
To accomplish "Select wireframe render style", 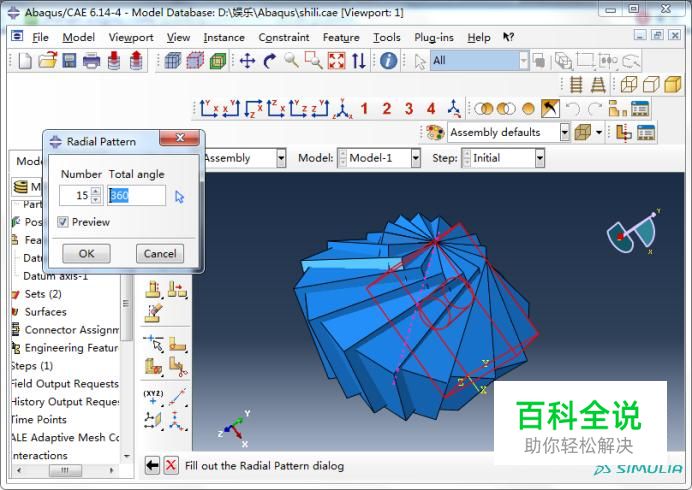I will pyautogui.click(x=628, y=84).
